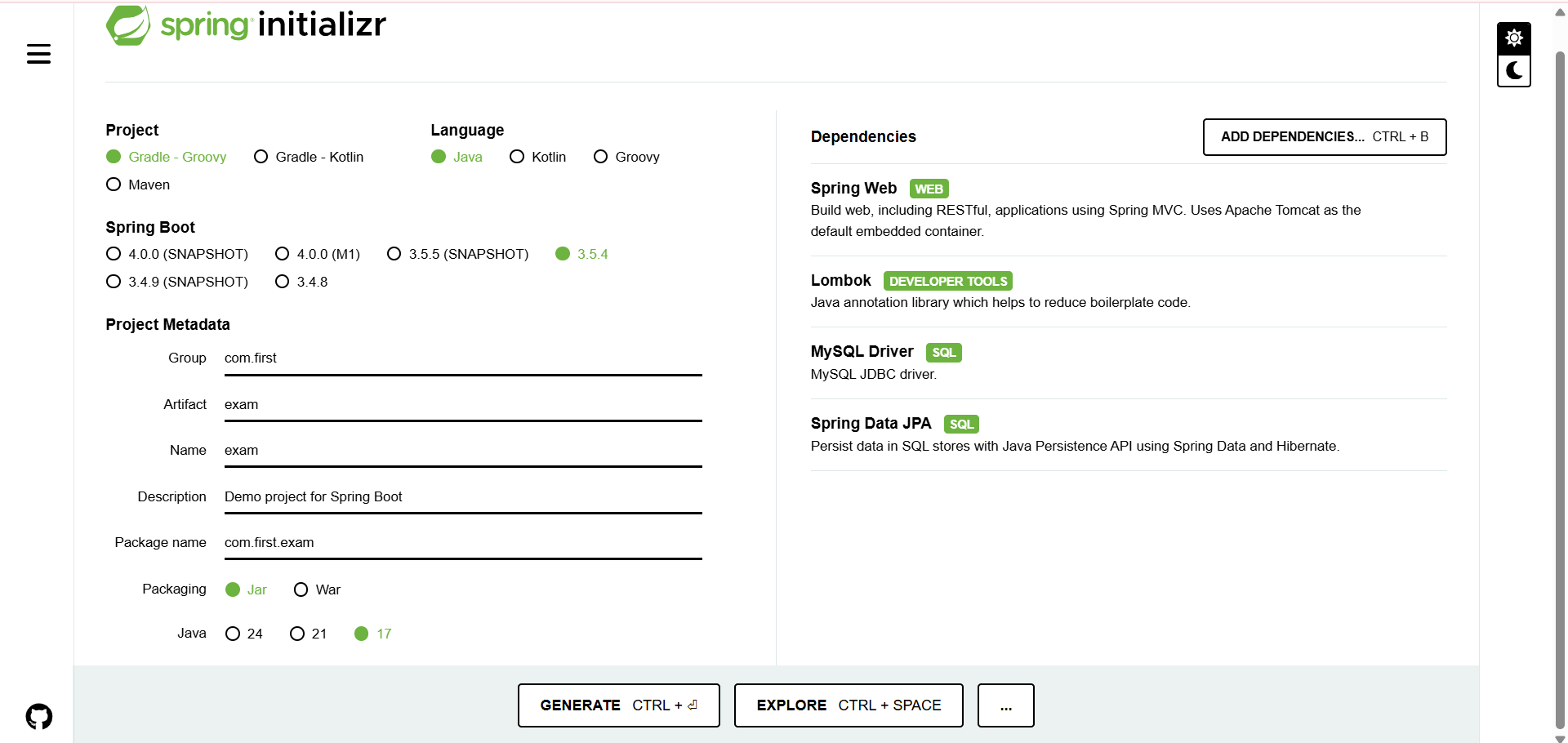Screen dimensions: 1568x743
Task: Edit the Artifact field
Action: [x=463, y=404]
